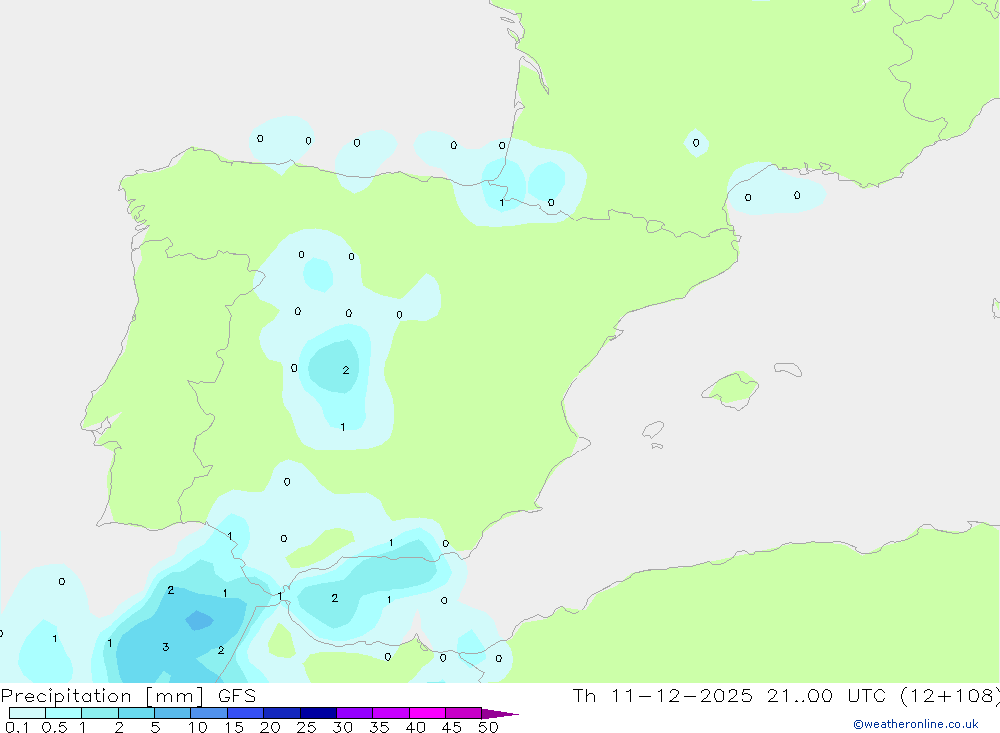Pick the 15–20 mm legend color swatch

246,713
